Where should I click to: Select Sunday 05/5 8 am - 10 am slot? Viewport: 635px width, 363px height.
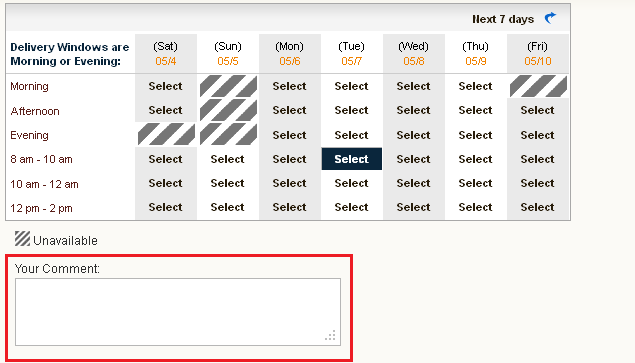click(x=227, y=159)
